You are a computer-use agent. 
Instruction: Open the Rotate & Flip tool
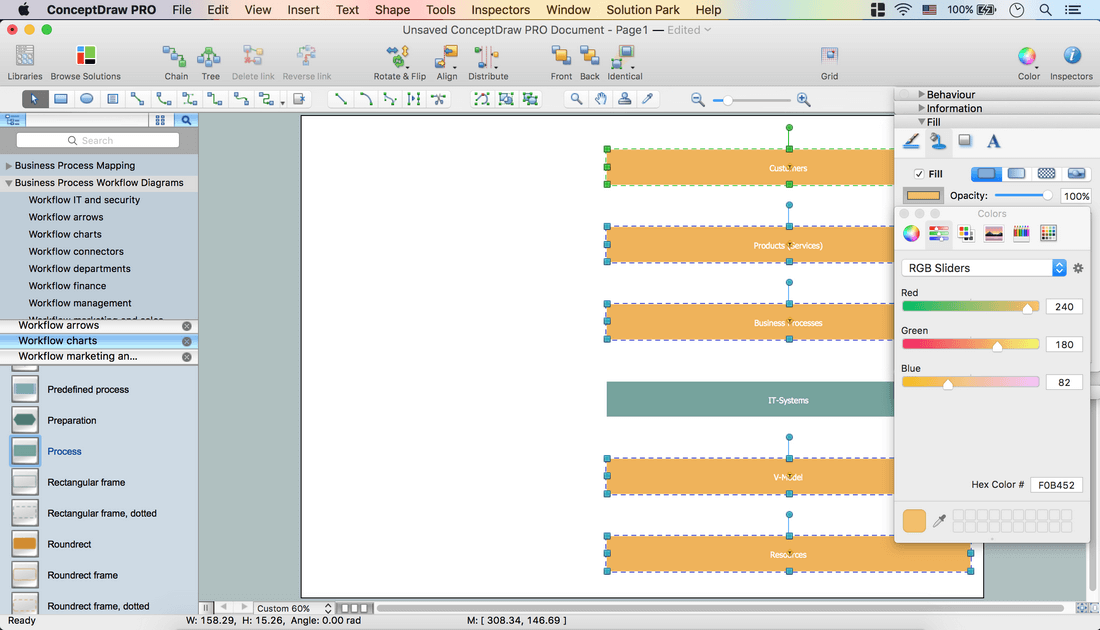tap(399, 57)
